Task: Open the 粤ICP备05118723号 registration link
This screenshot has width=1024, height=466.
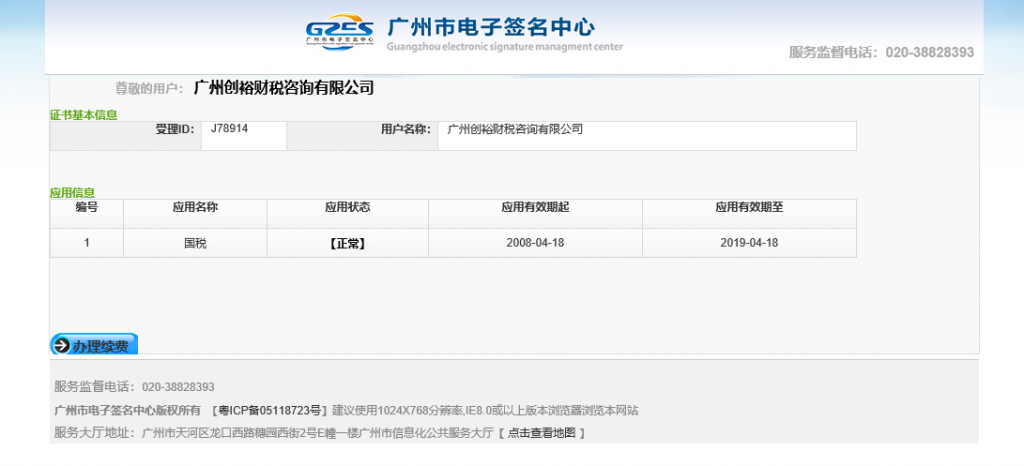Action: pyautogui.click(x=270, y=410)
